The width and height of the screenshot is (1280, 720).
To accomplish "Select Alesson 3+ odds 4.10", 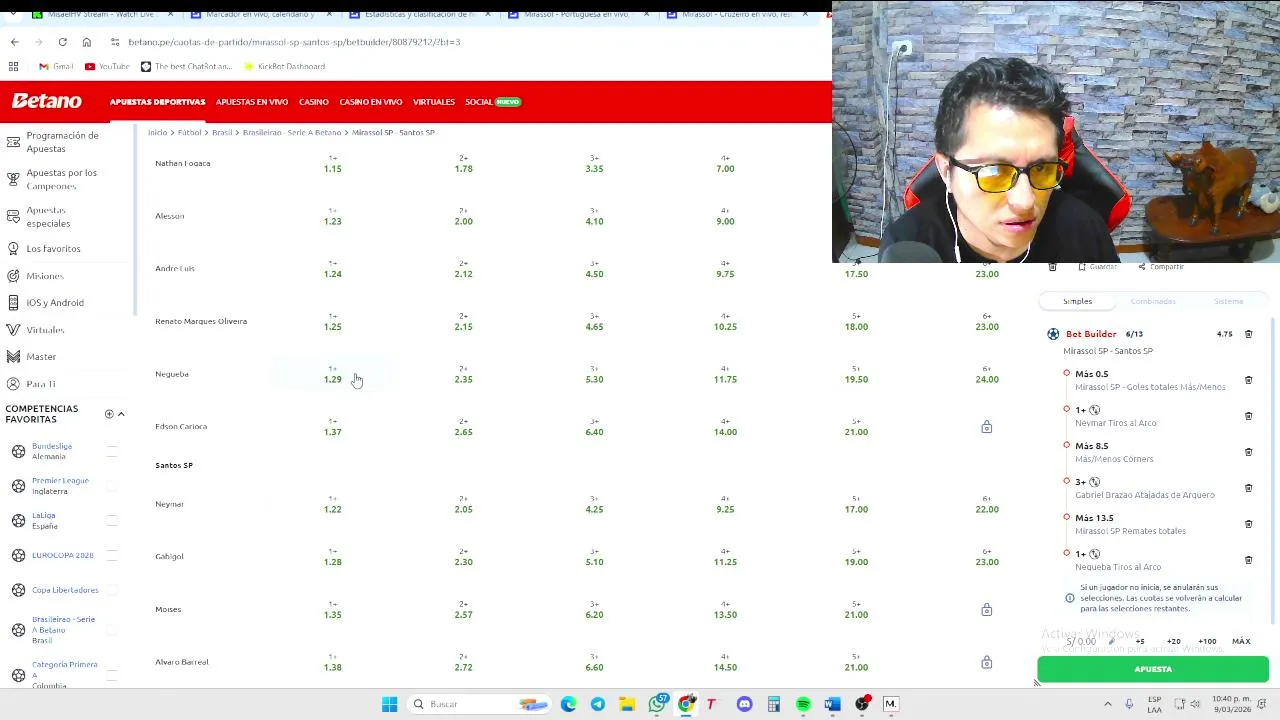I will click(594, 216).
